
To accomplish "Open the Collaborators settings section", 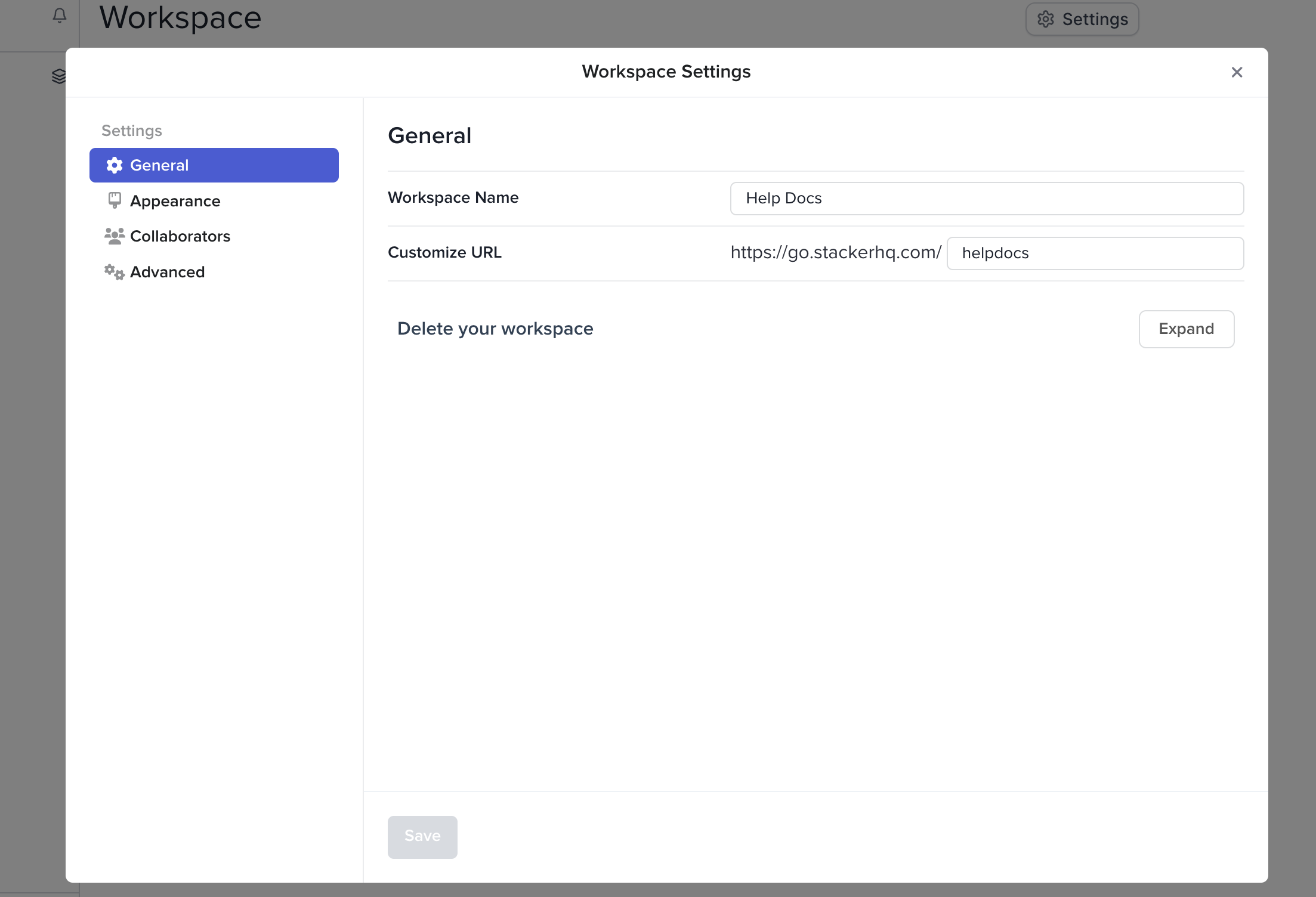I will click(180, 236).
